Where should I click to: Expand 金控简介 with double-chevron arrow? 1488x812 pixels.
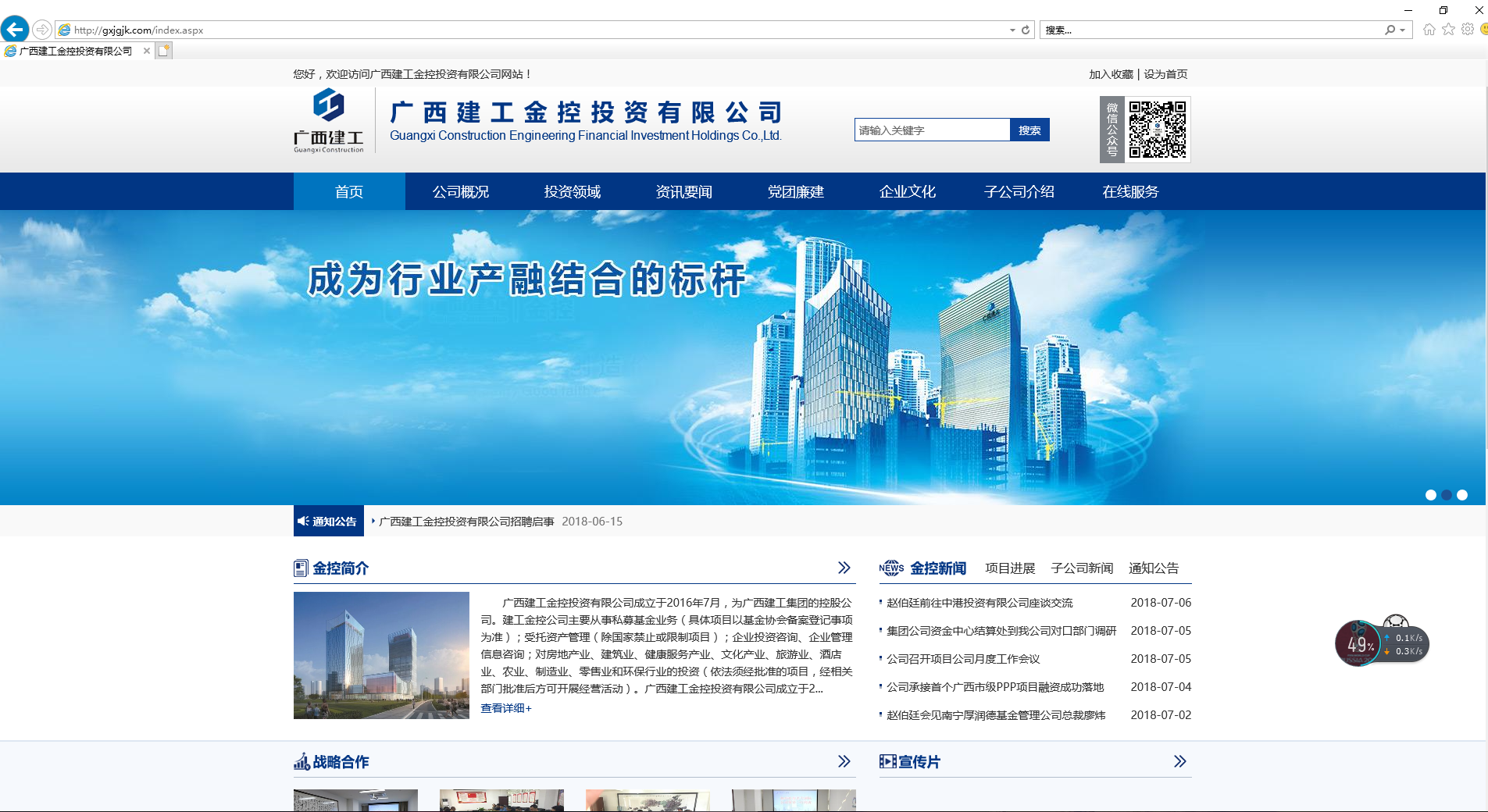pos(844,568)
